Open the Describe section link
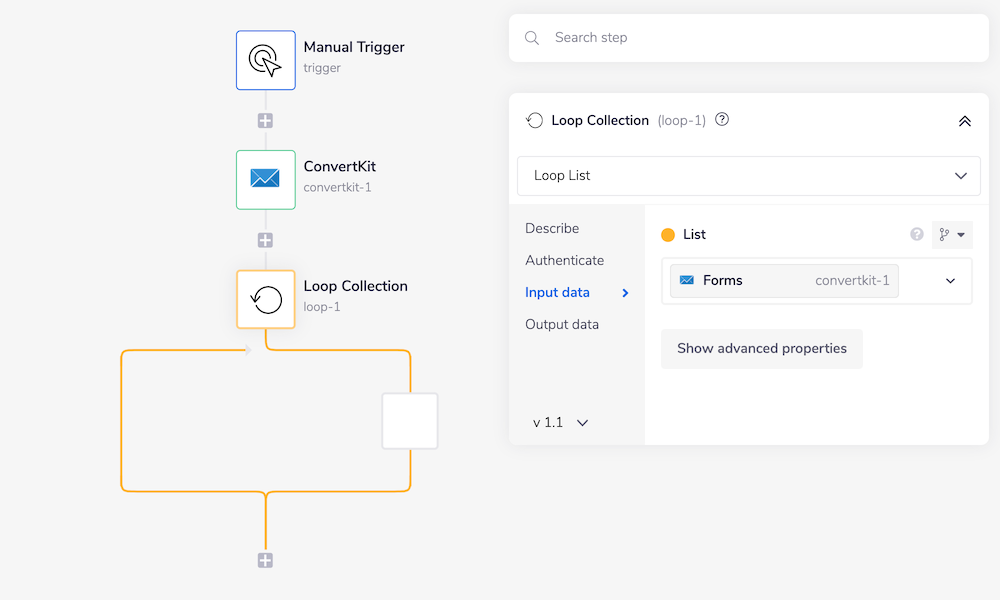The width and height of the screenshot is (1000, 600). pyautogui.click(x=552, y=228)
